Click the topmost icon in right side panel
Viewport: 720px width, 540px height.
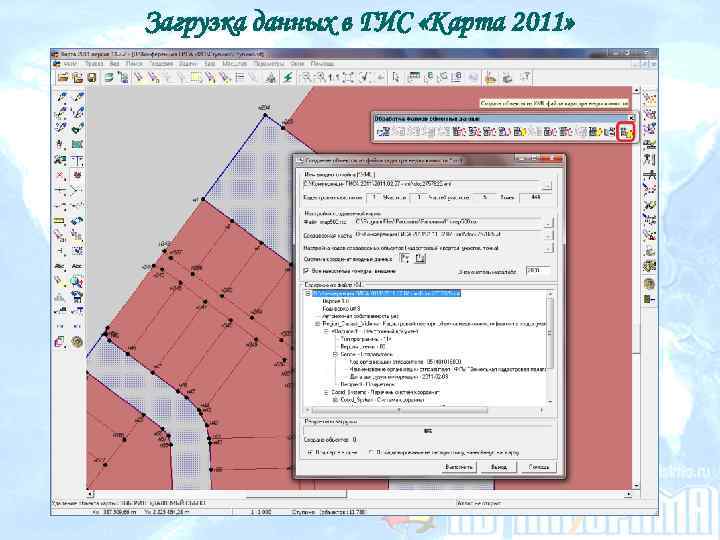(x=649, y=97)
